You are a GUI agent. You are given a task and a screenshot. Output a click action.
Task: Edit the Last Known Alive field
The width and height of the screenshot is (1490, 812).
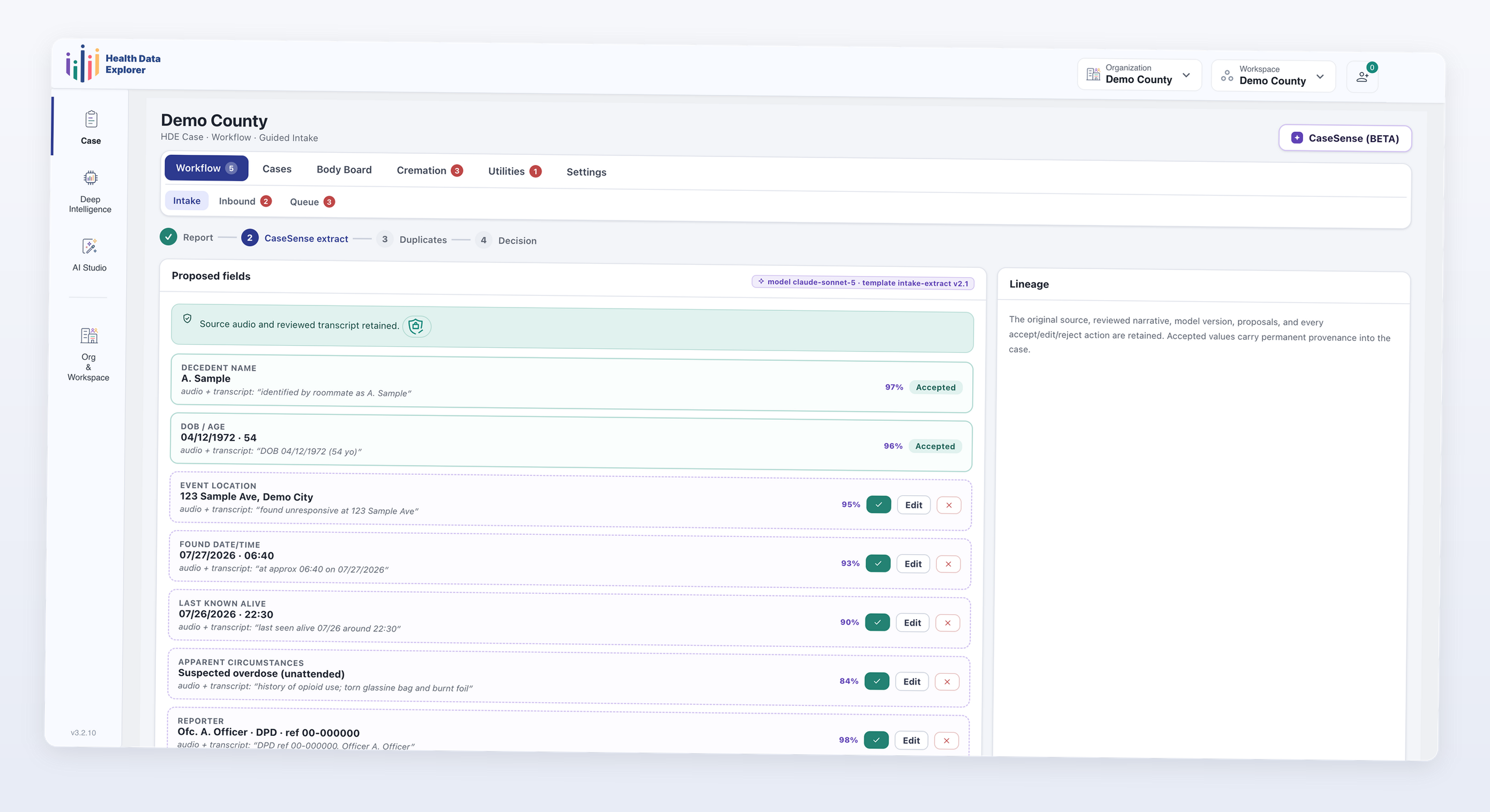pos(912,623)
